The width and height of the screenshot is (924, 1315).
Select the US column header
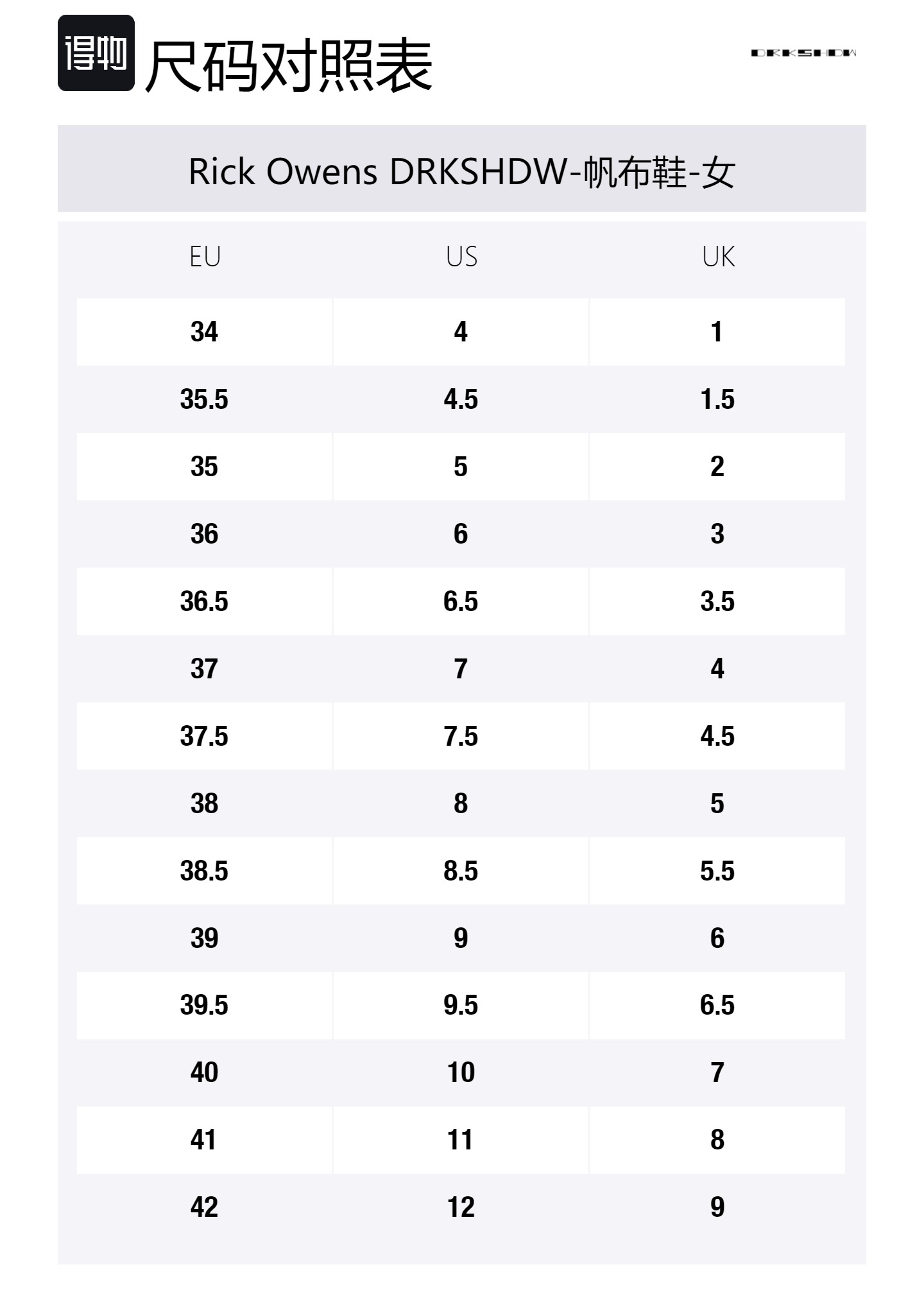coord(461,257)
